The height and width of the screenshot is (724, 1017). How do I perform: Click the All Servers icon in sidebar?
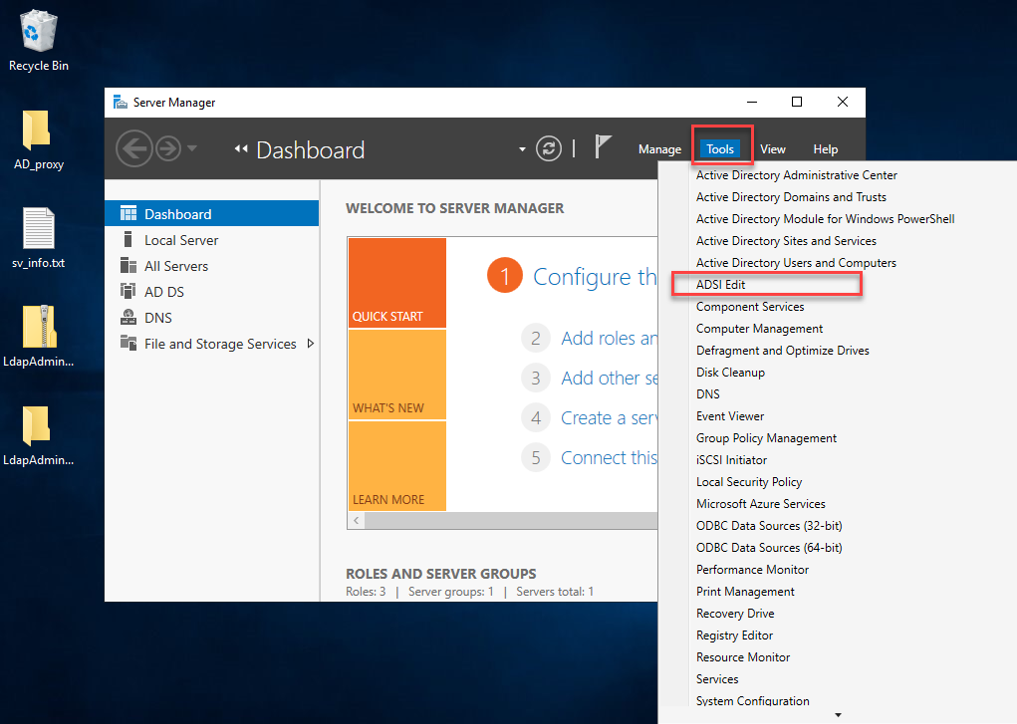128,265
